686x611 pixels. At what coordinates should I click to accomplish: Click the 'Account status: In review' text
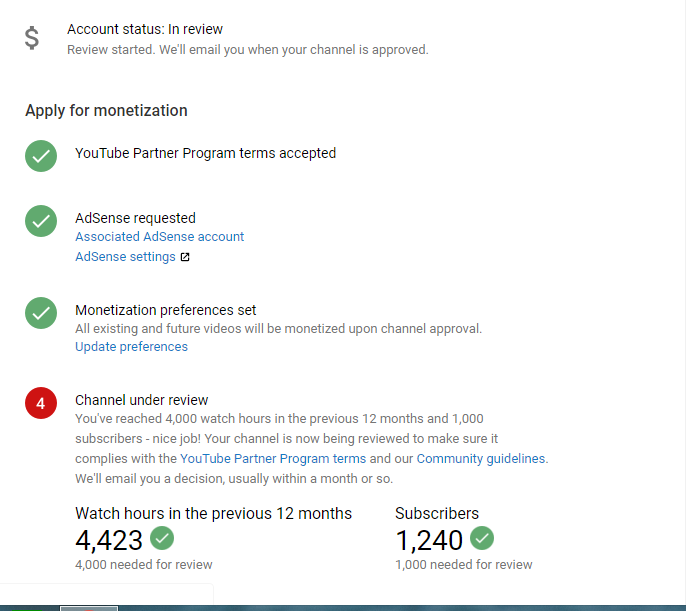click(x=145, y=29)
